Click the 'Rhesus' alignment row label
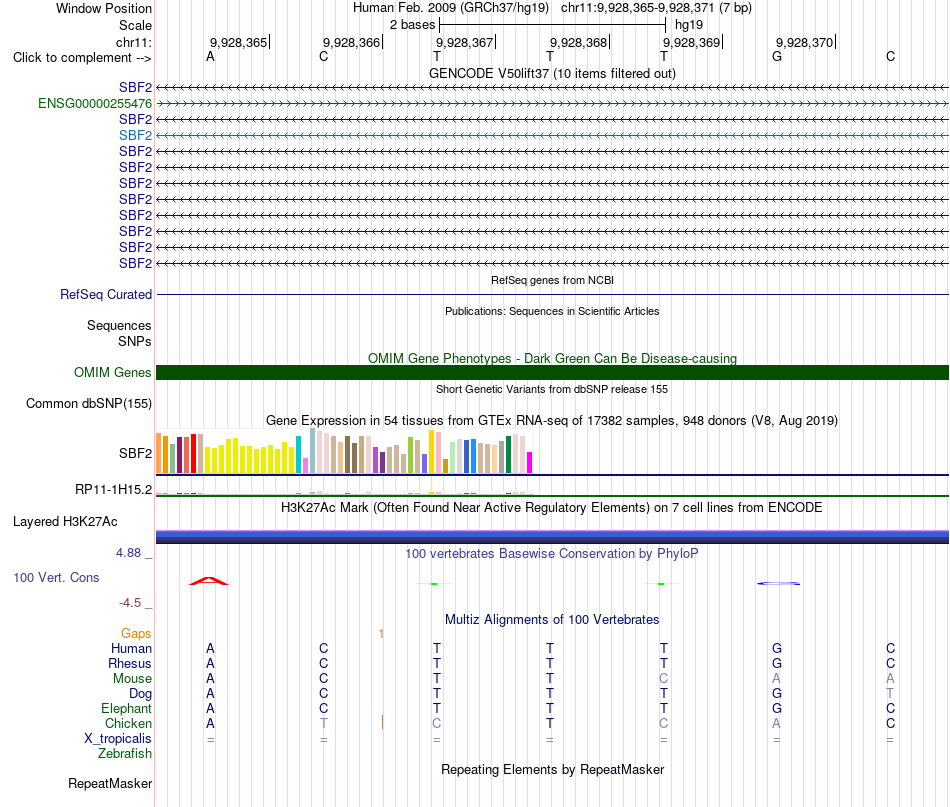The image size is (950, 807). [x=130, y=663]
